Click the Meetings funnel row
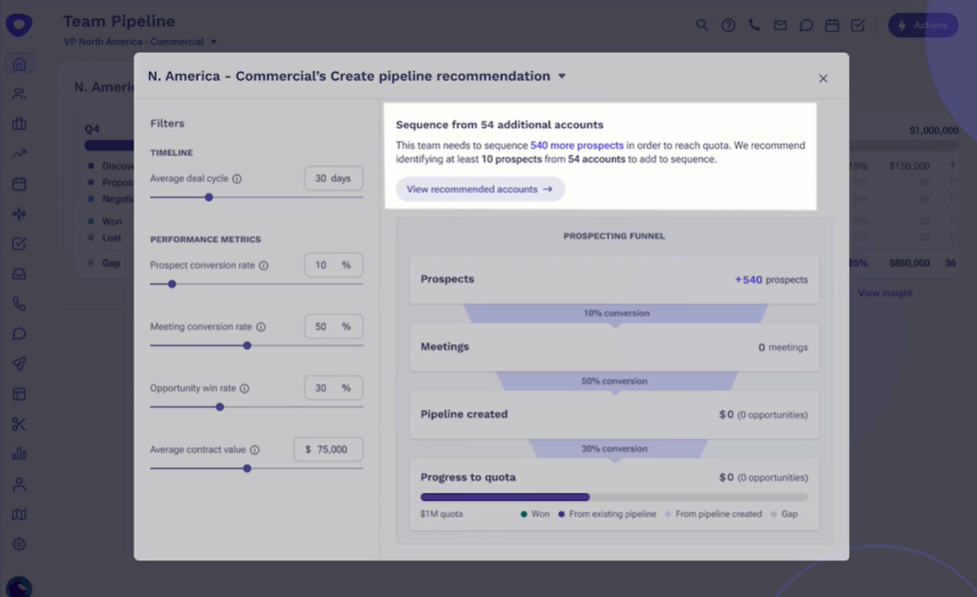The image size is (977, 597). coord(614,347)
